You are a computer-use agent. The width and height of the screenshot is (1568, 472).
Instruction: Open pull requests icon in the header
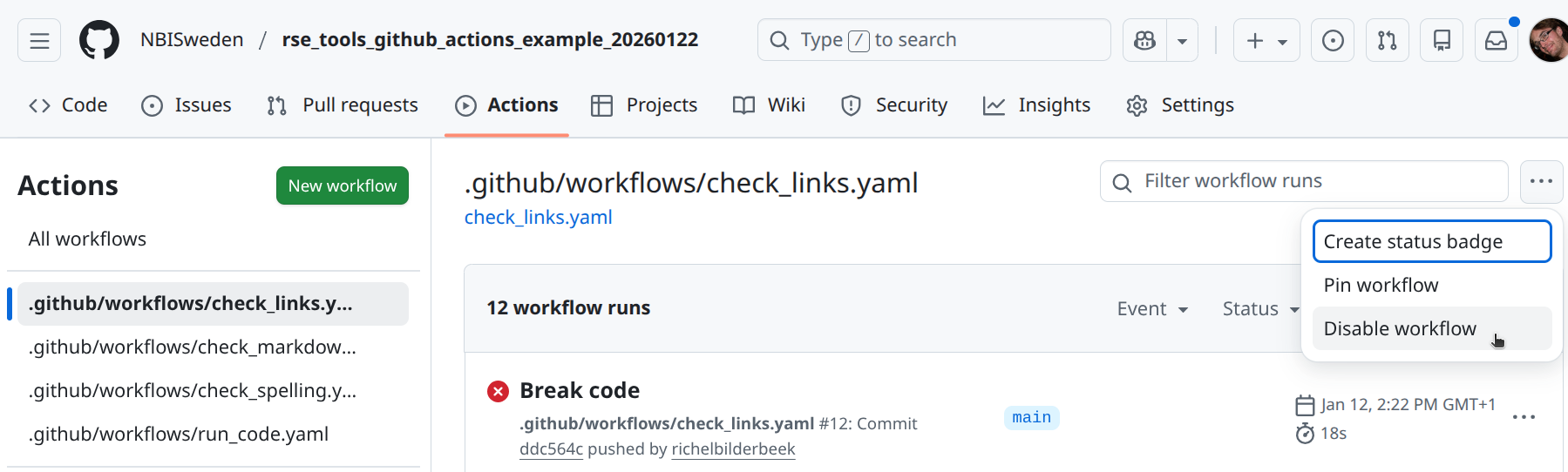(x=1387, y=40)
